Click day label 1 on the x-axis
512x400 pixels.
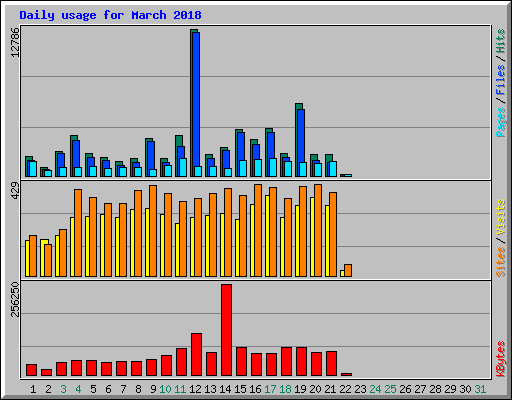[33, 389]
